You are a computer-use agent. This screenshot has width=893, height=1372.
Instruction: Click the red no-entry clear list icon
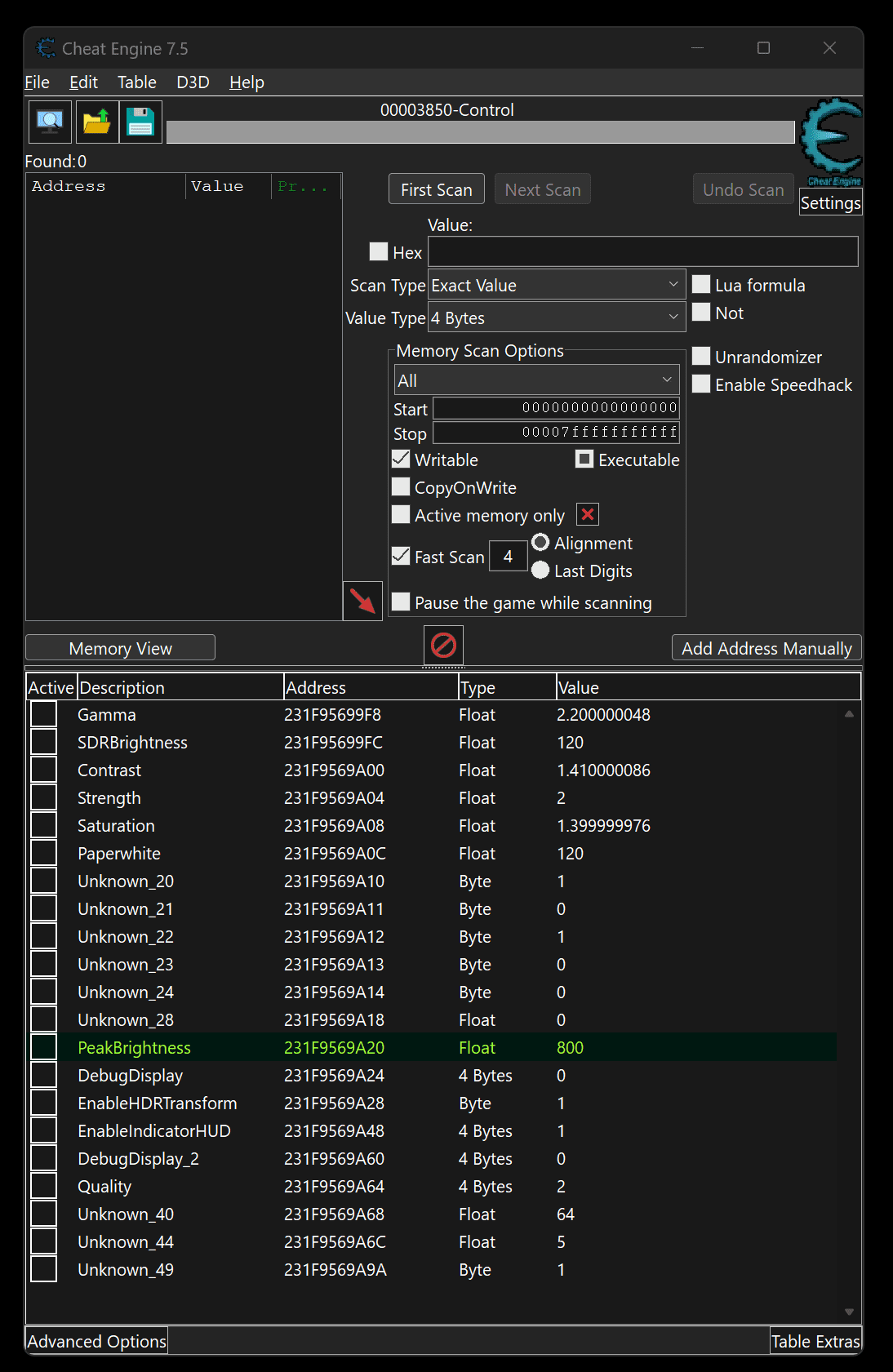[x=443, y=646]
